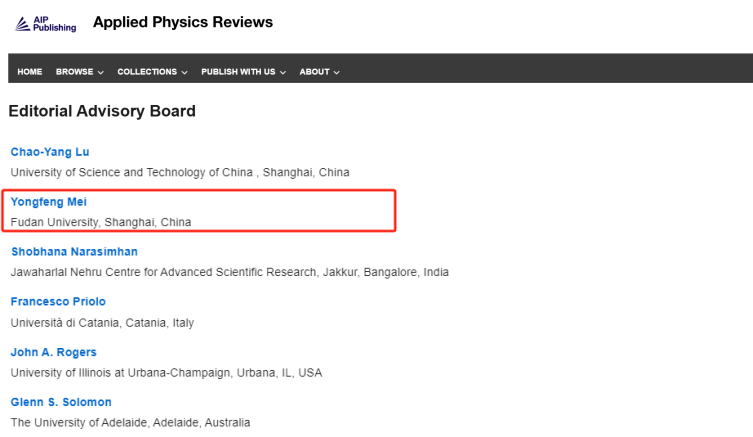Image resolution: width=753 pixels, height=437 pixels.
Task: Click the Università di Catania affiliation text
Action: [102, 323]
